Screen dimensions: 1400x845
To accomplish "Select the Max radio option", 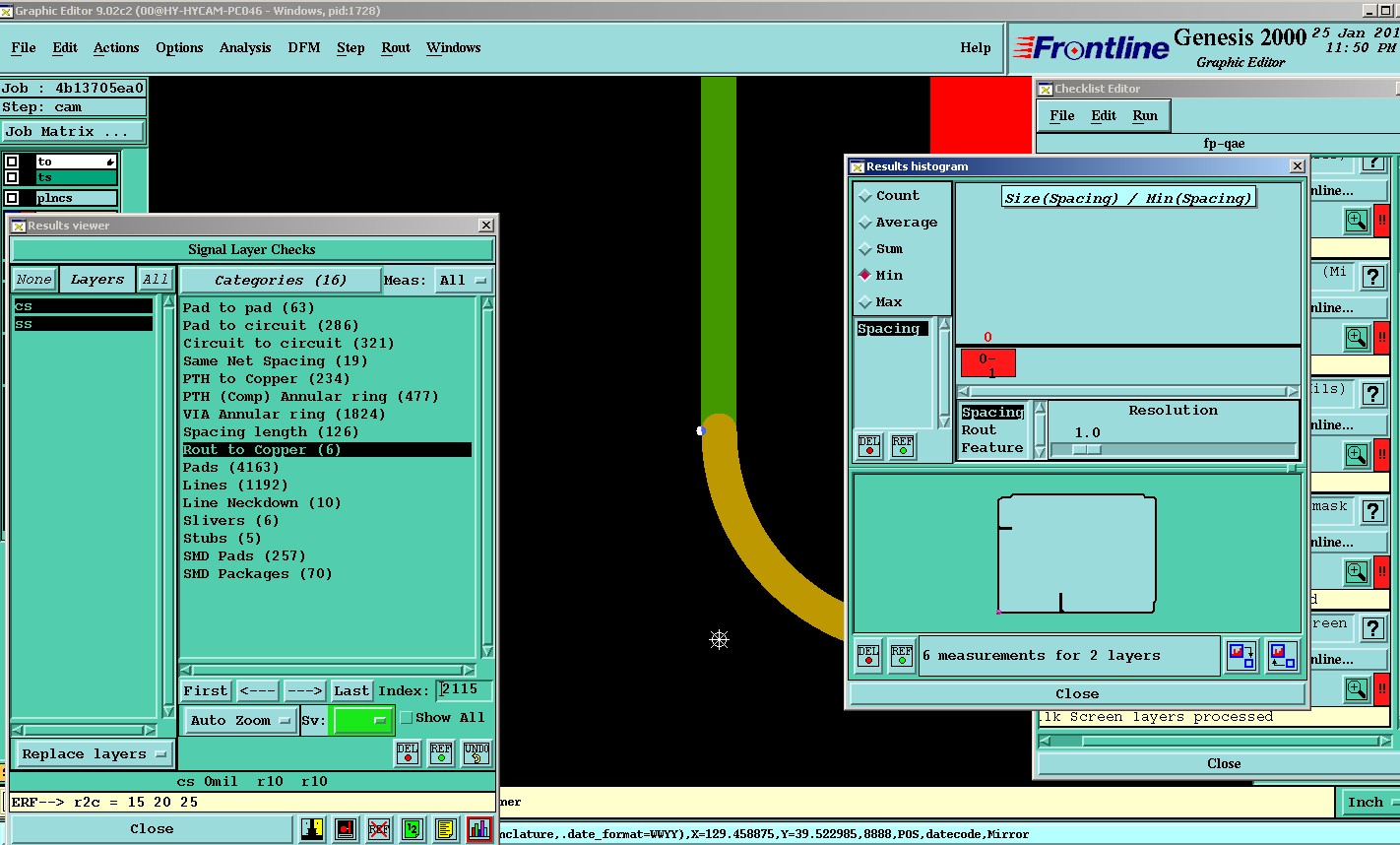I will point(880,302).
